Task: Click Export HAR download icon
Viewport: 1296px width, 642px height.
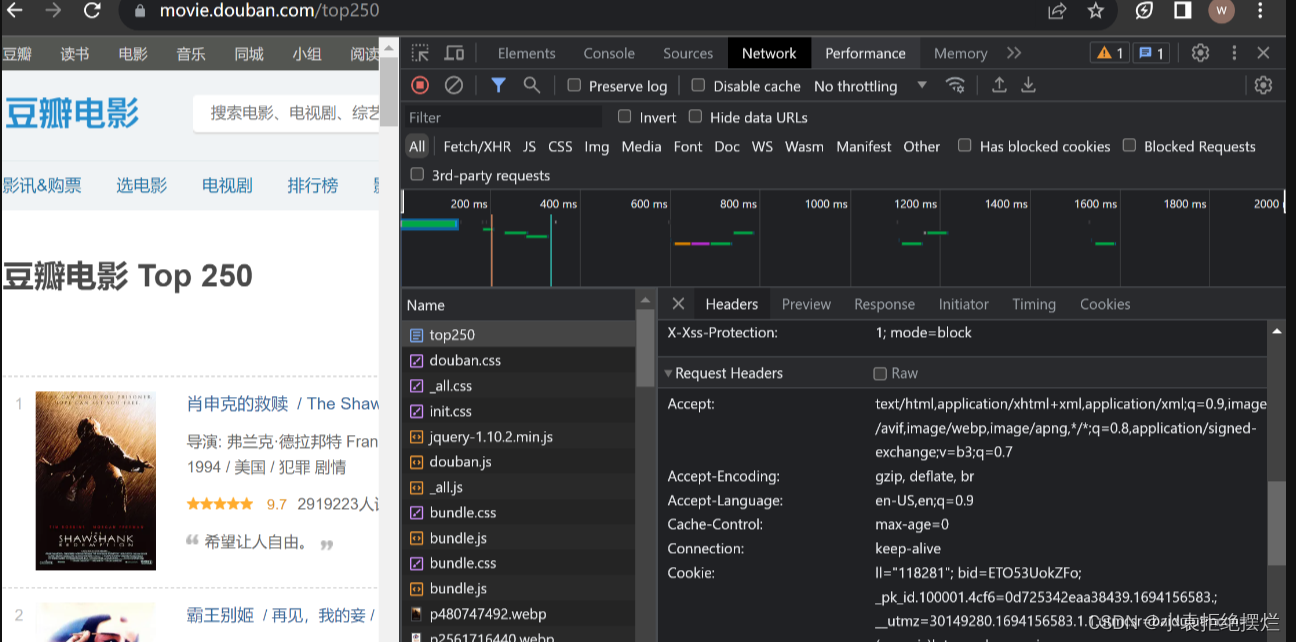Action: (x=1028, y=85)
